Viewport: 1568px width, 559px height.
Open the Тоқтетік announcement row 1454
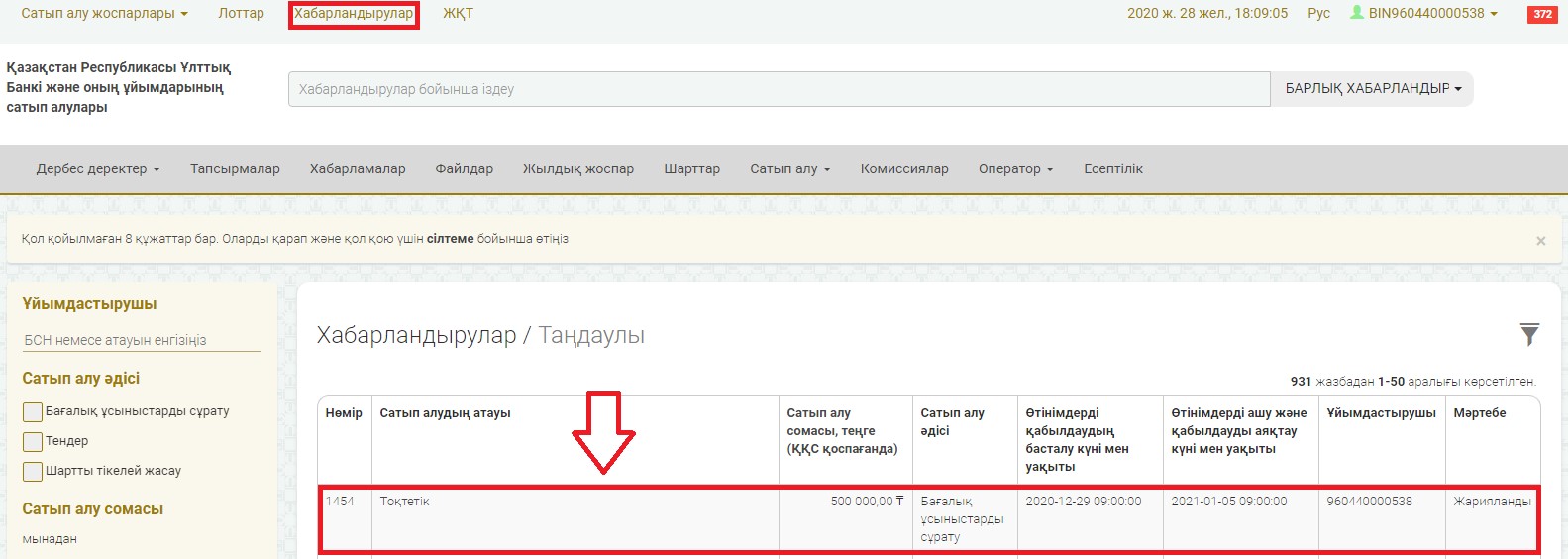click(404, 502)
